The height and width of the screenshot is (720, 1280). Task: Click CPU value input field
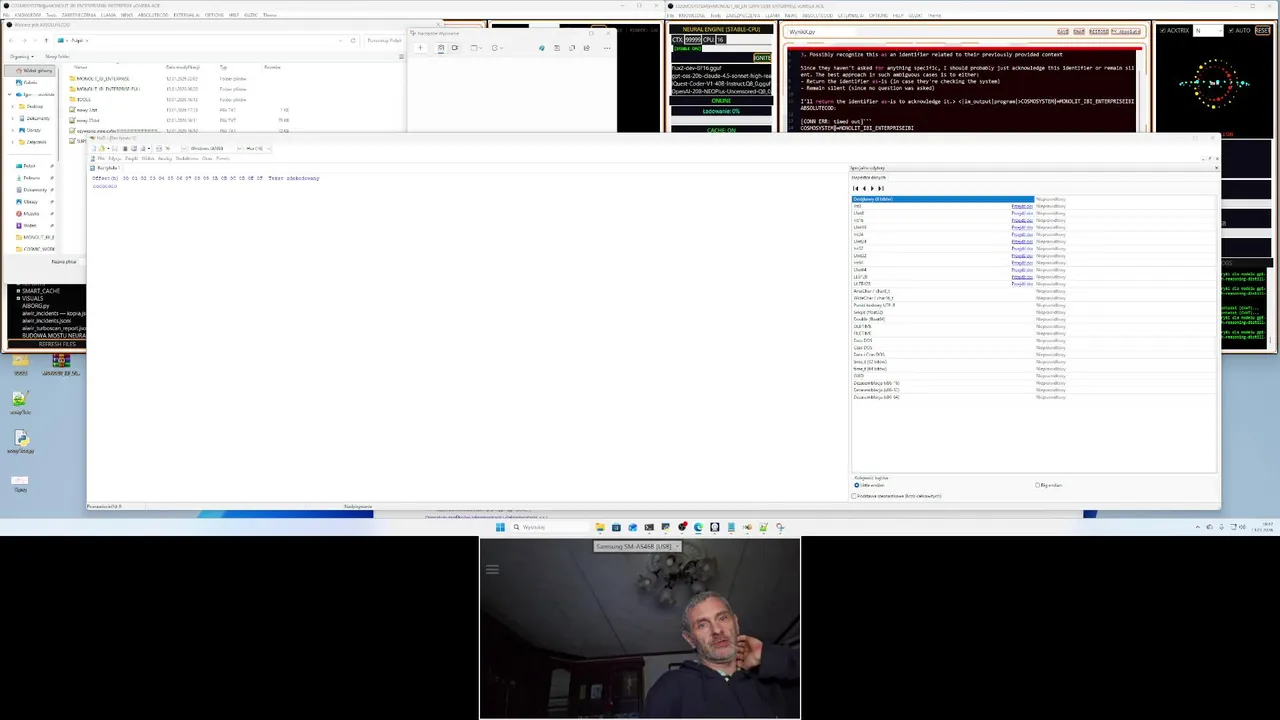[721, 40]
